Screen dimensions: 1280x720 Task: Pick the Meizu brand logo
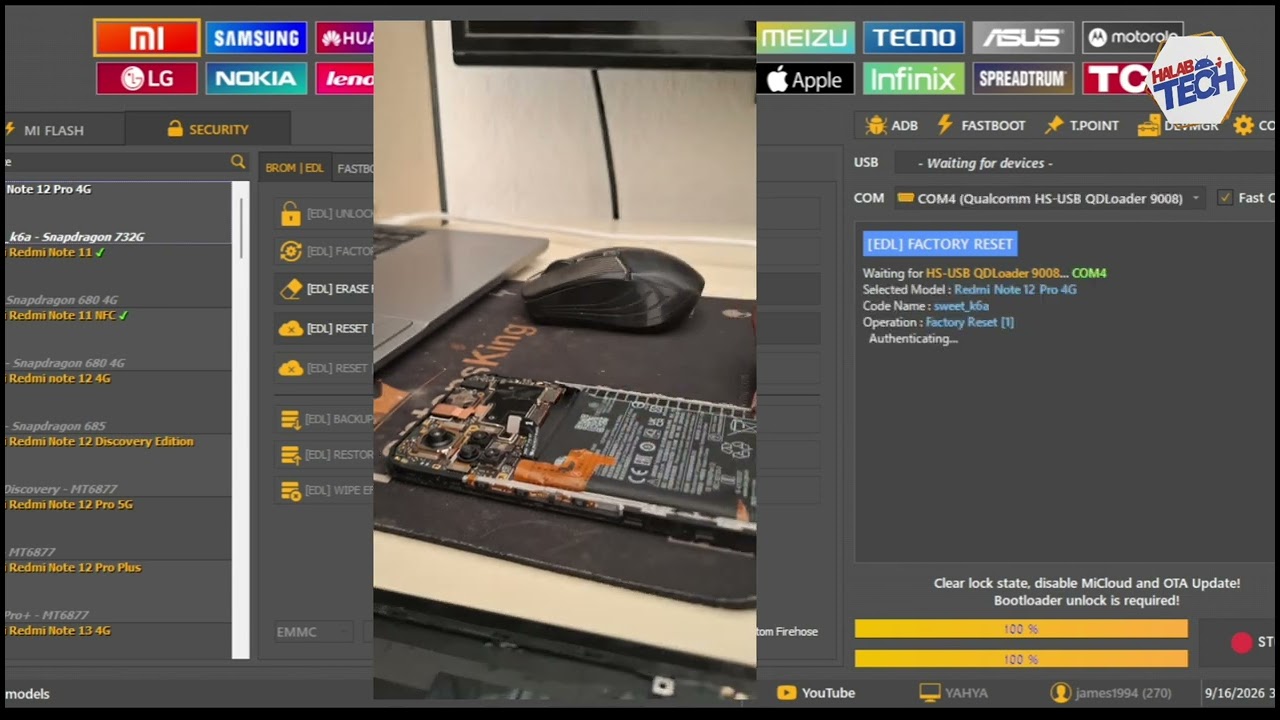(805, 38)
